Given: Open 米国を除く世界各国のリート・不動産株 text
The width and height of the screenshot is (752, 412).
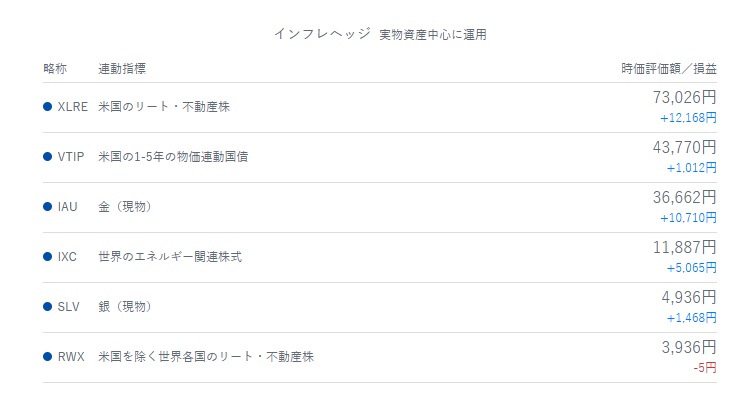Looking at the screenshot, I should [206, 356].
